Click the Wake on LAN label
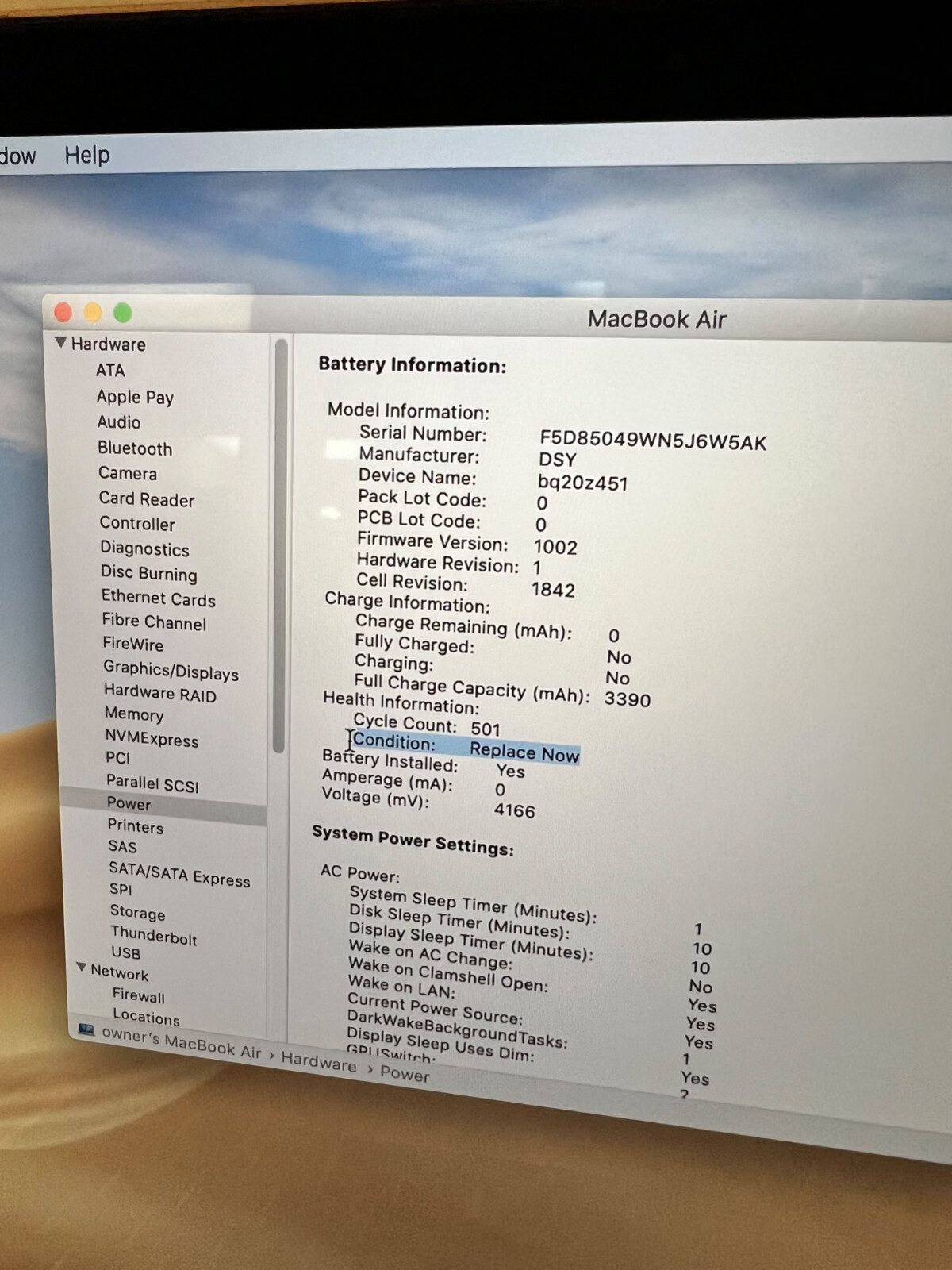 [x=401, y=986]
